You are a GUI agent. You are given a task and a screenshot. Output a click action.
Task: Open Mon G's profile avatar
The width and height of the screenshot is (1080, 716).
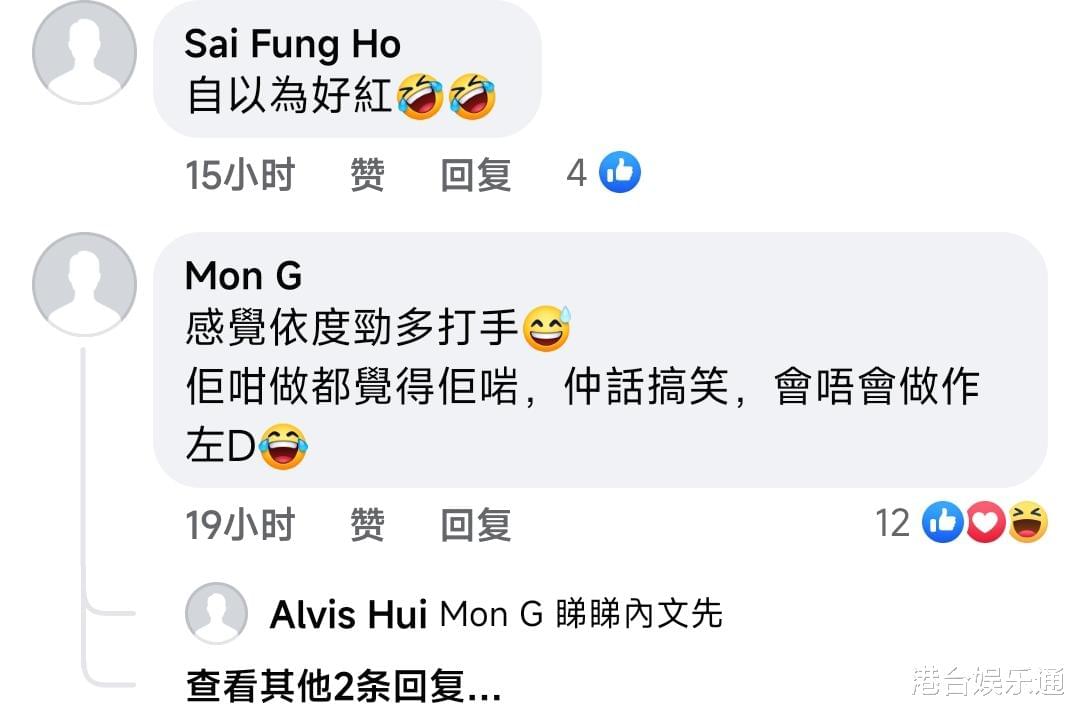tap(84, 284)
